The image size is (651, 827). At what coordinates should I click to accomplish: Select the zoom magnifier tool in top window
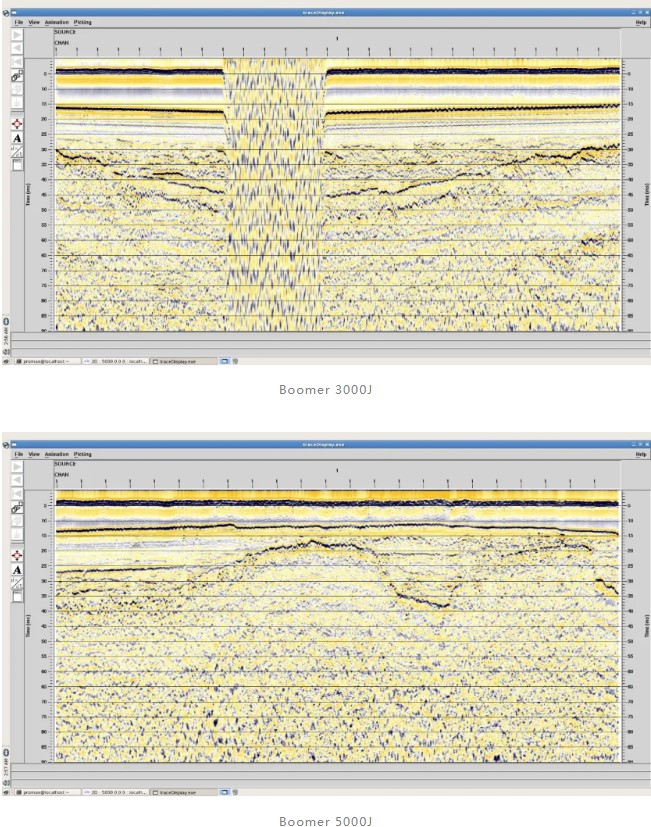pos(17,76)
